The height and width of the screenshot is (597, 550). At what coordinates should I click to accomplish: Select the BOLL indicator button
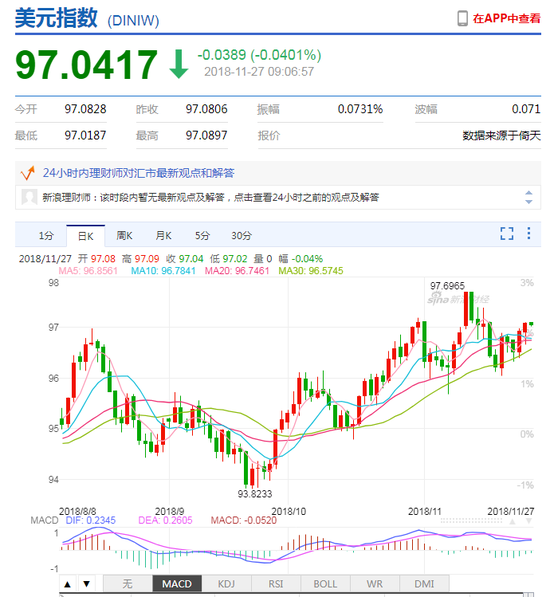325,584
